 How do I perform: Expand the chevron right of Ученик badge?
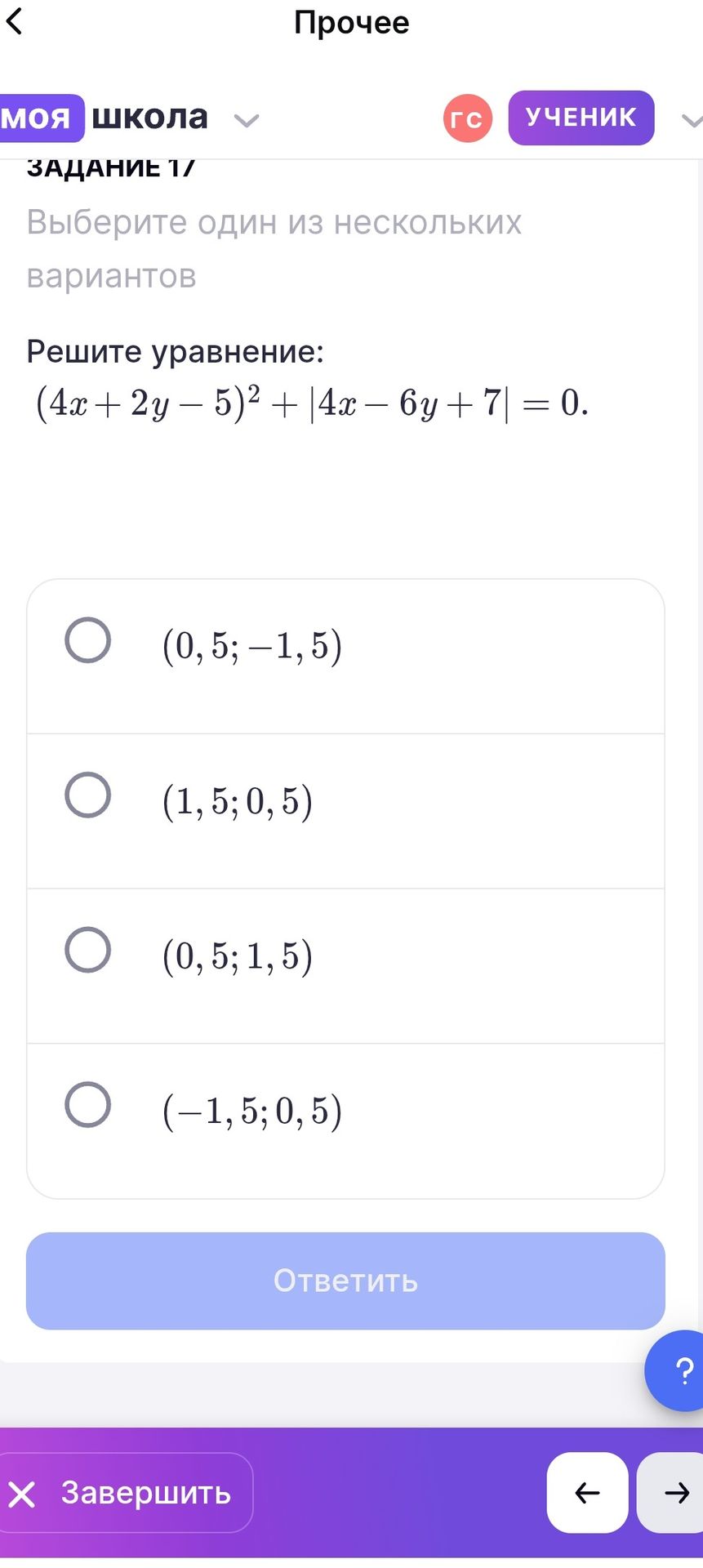coord(692,122)
